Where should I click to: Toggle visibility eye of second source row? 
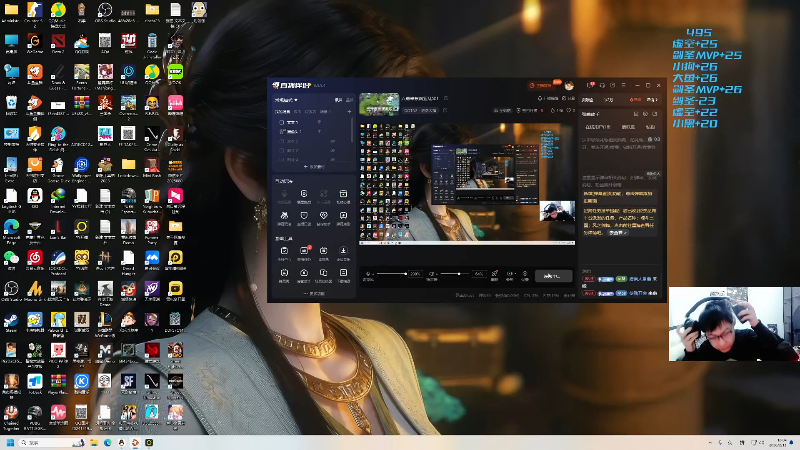click(x=319, y=132)
